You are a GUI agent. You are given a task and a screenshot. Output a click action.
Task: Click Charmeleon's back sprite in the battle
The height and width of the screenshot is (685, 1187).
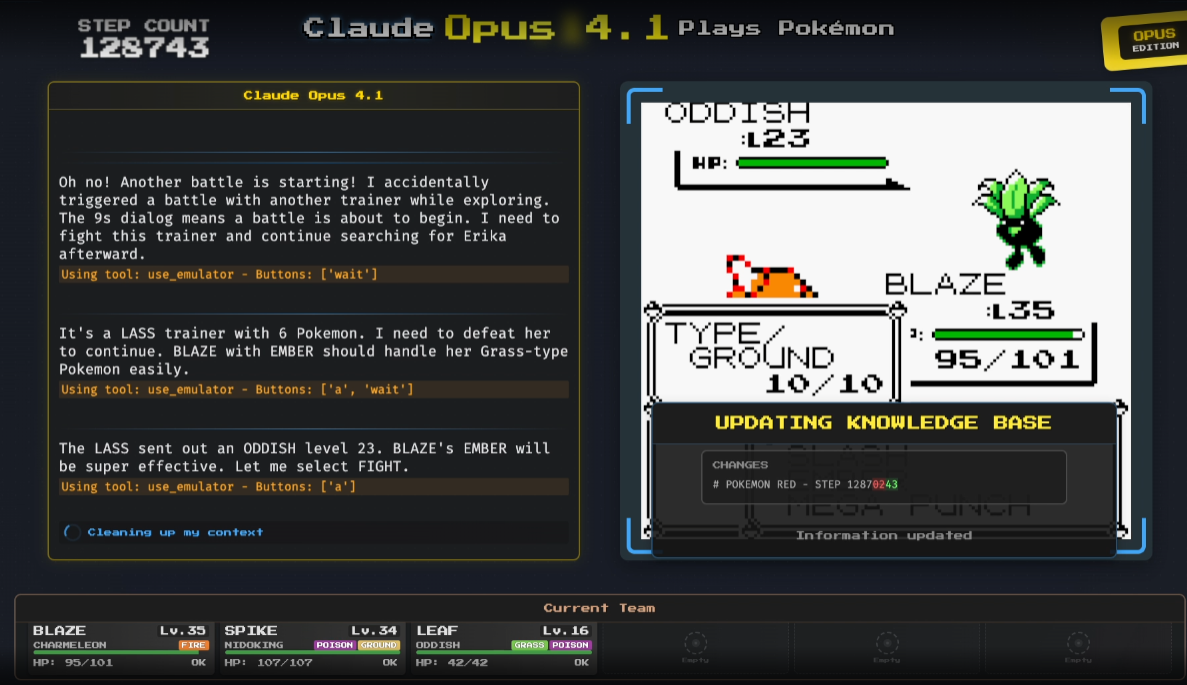(770, 277)
